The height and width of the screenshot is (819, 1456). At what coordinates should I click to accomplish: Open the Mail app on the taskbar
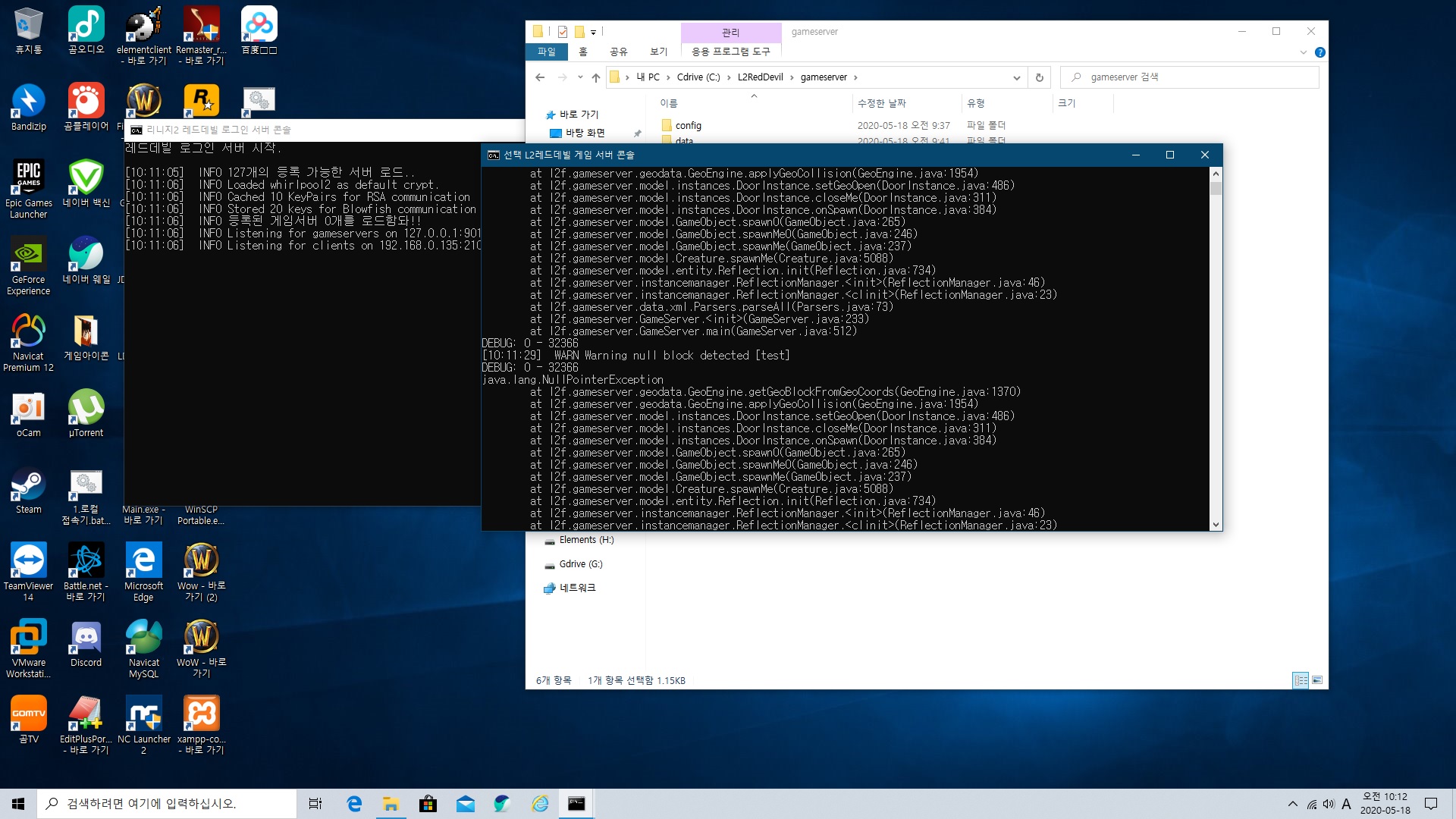click(x=465, y=804)
